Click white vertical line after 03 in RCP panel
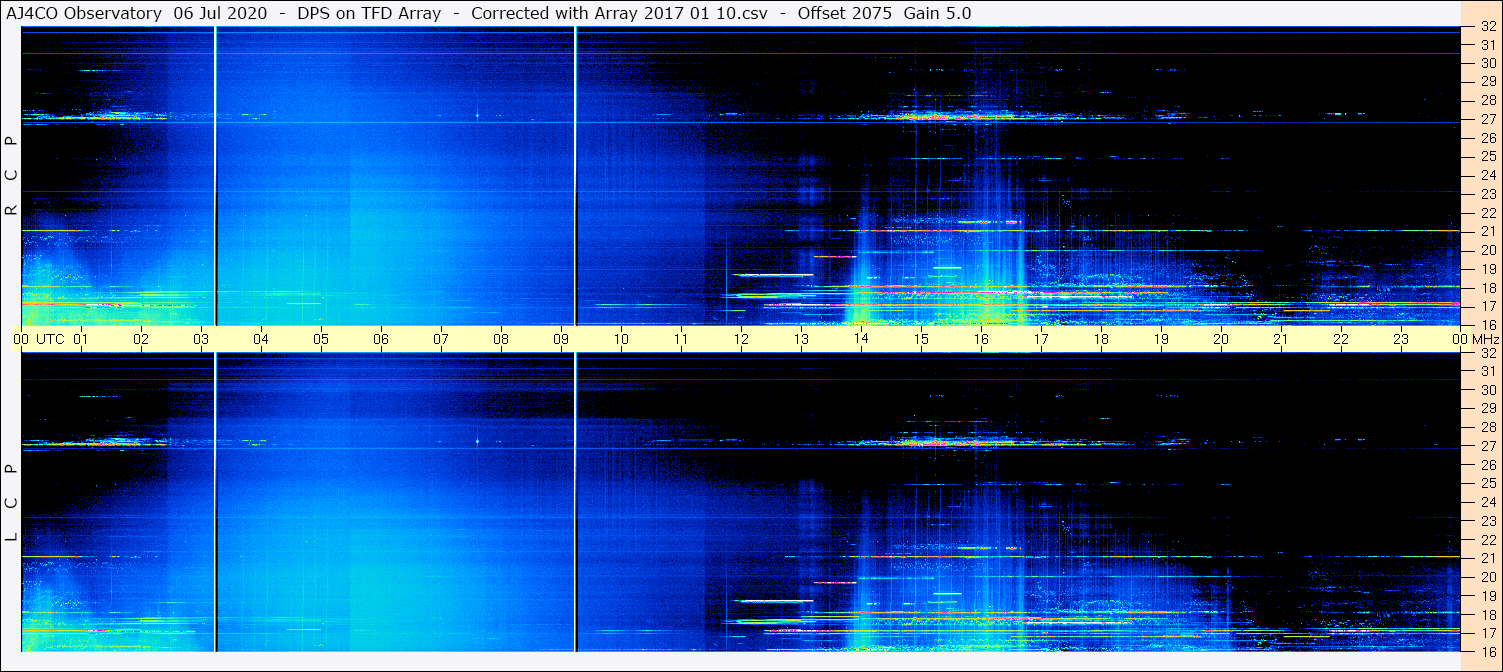Screen dimensions: 1503x672 [x=216, y=176]
